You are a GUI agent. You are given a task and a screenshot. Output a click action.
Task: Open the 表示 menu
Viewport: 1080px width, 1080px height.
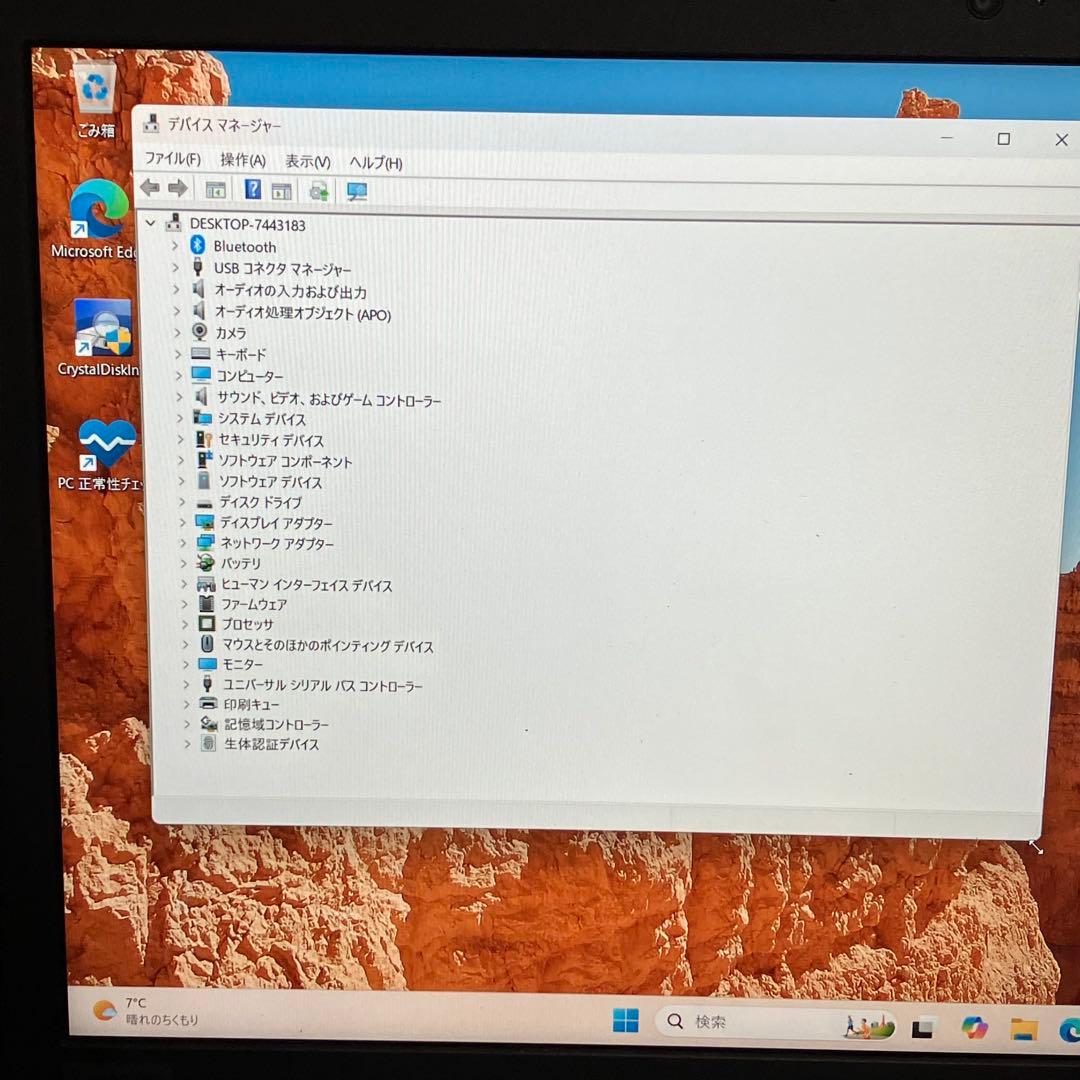306,161
